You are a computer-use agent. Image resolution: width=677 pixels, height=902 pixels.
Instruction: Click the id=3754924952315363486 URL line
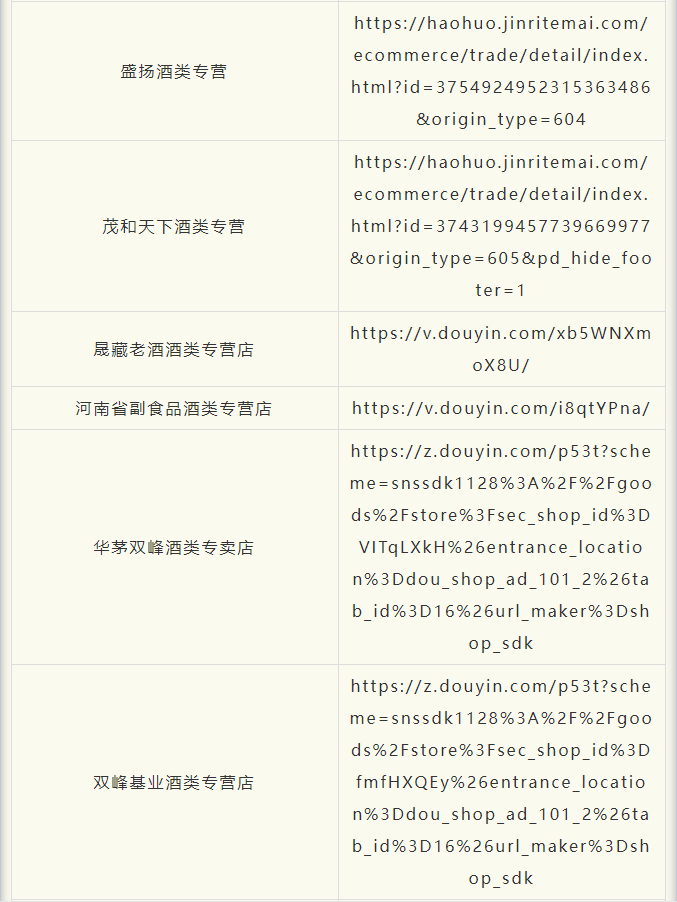pyautogui.click(x=500, y=87)
